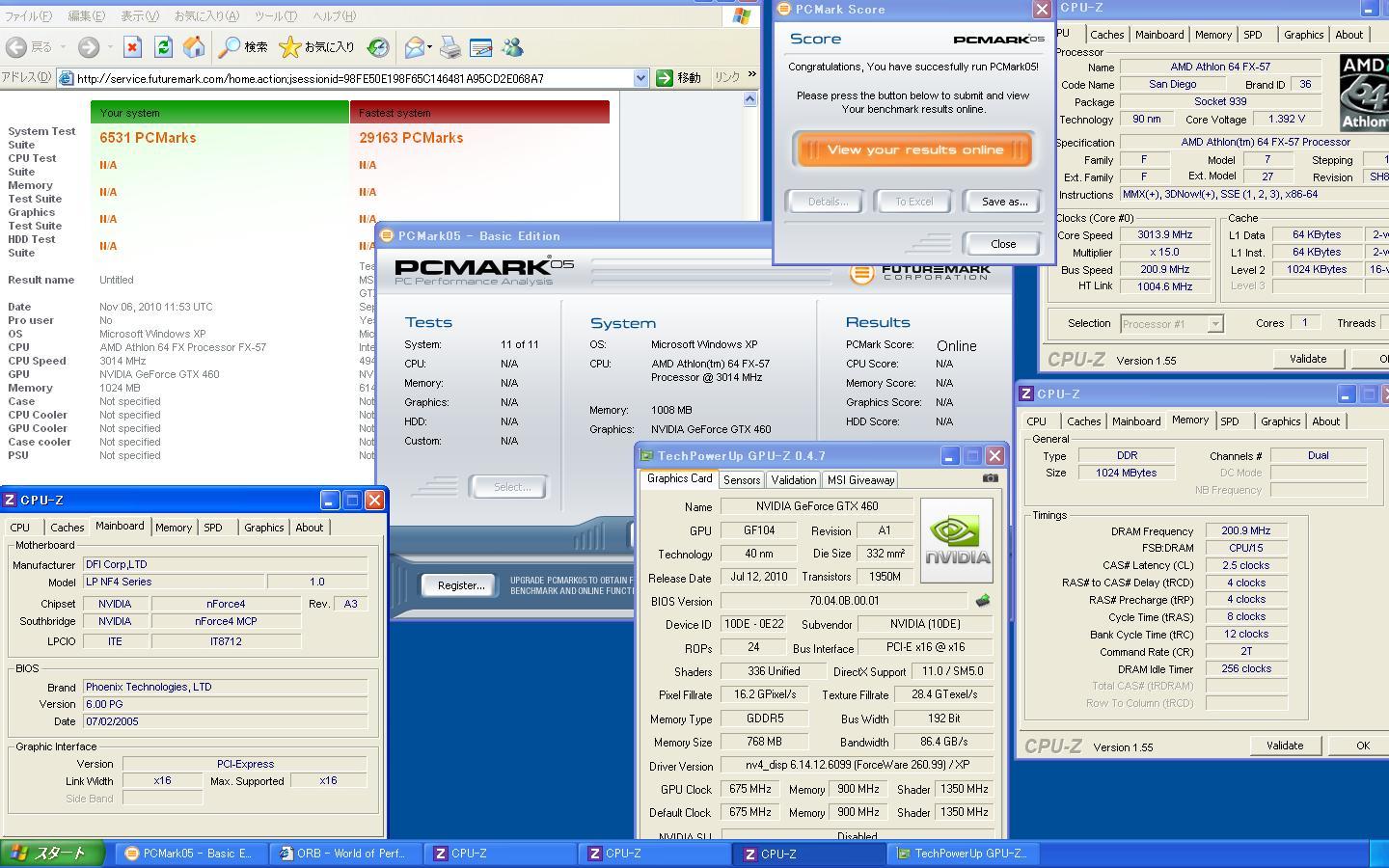The height and width of the screenshot is (868, 1389).
Task: Click the 70.04.0B.00.01 BIOS Version field
Action: pyautogui.click(x=844, y=601)
